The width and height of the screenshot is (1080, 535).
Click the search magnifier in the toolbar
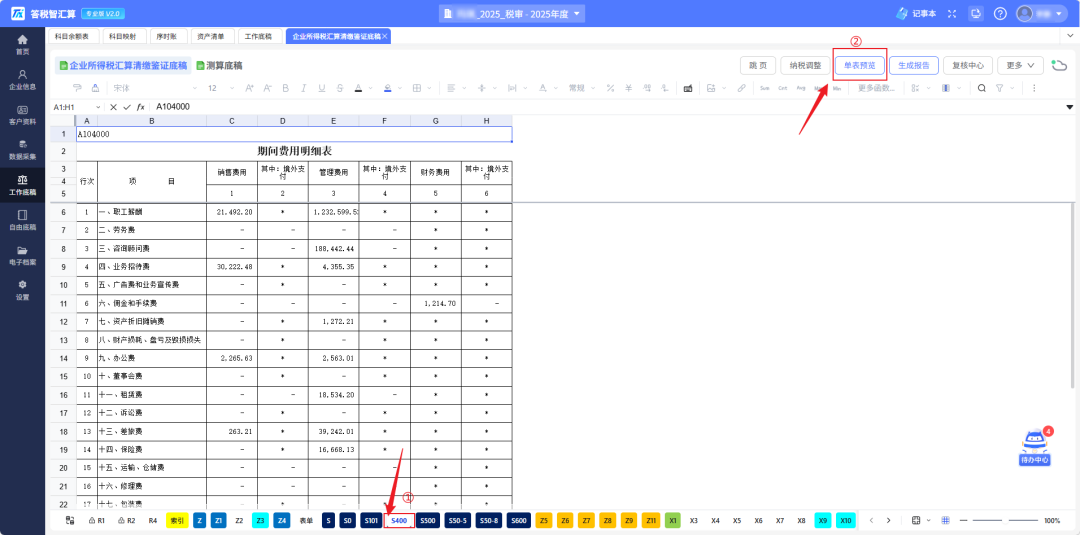(x=982, y=88)
